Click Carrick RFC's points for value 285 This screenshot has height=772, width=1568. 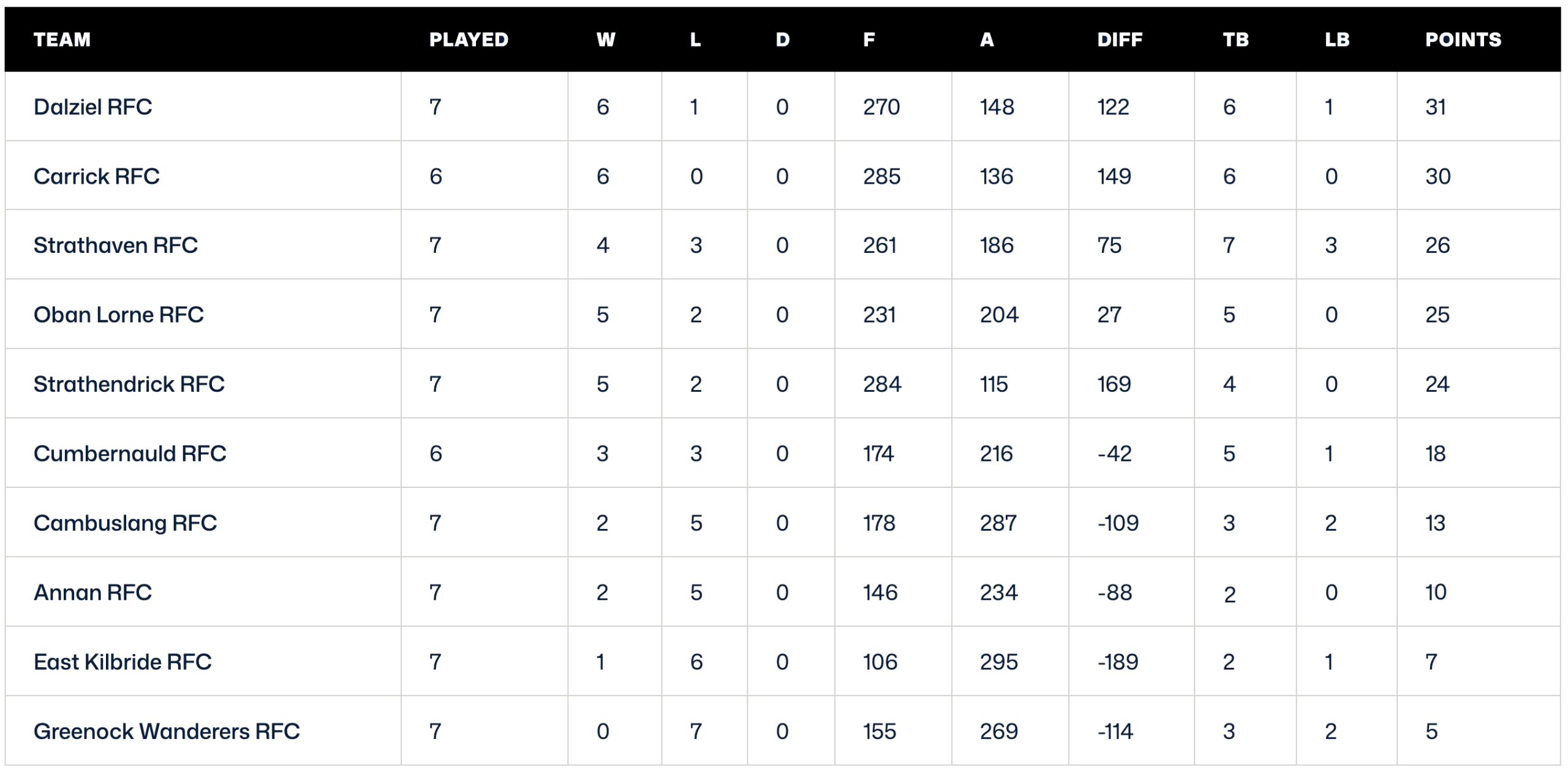tap(882, 176)
